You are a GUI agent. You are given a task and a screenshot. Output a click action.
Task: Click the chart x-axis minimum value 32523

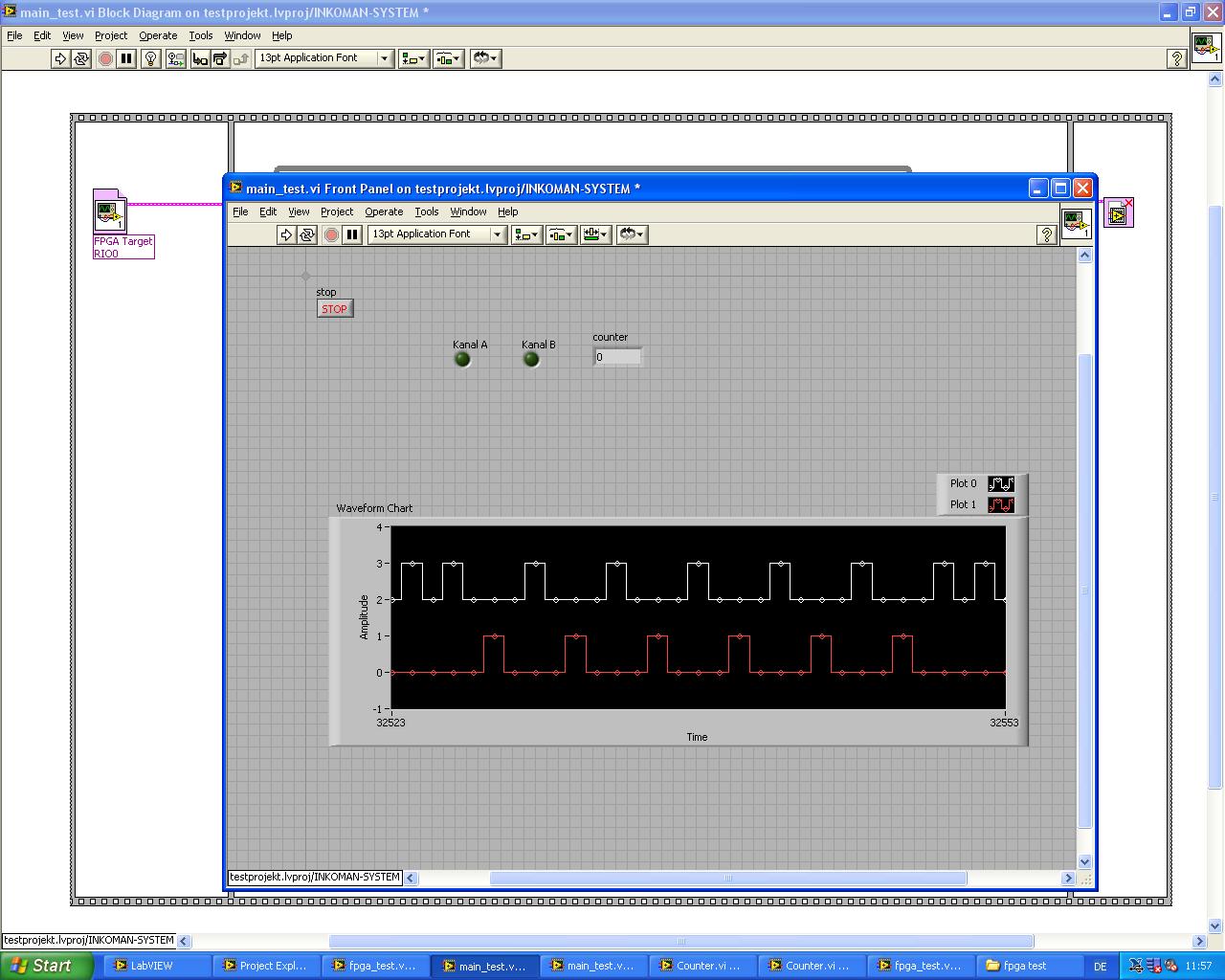tap(390, 723)
